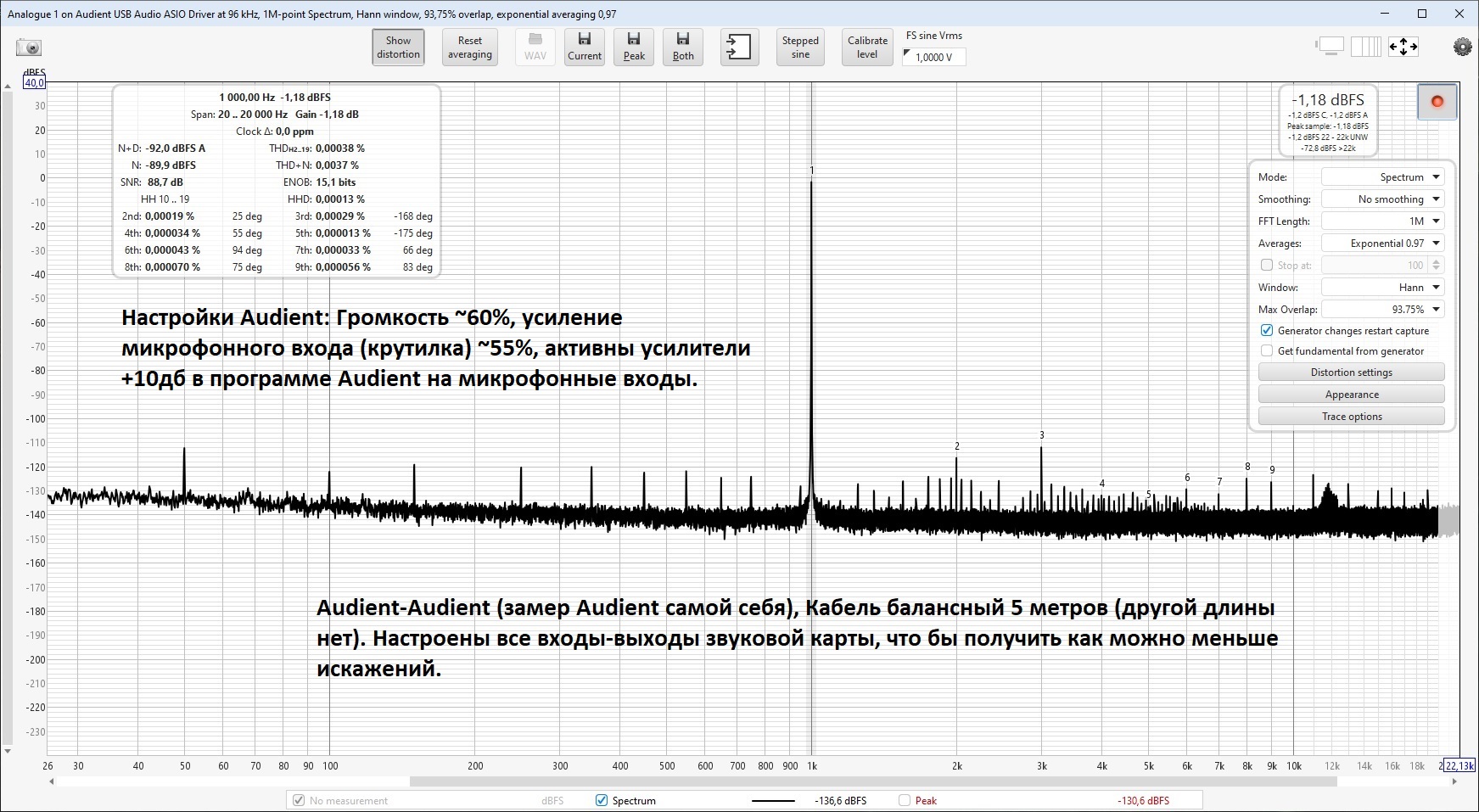Save Current trace
Viewport: 1479px width, 812px height.
coord(585,48)
